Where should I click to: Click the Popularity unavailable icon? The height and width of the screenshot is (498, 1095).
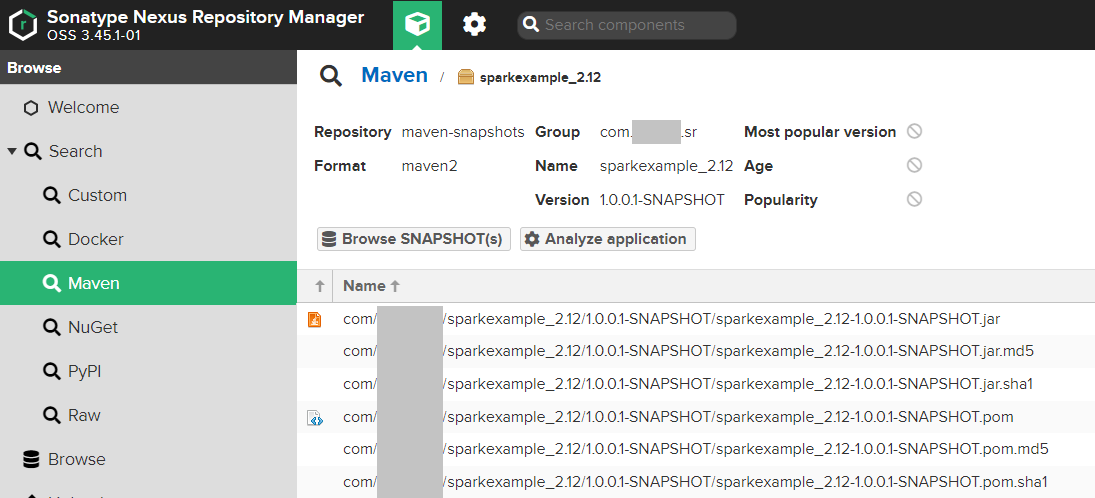click(914, 200)
